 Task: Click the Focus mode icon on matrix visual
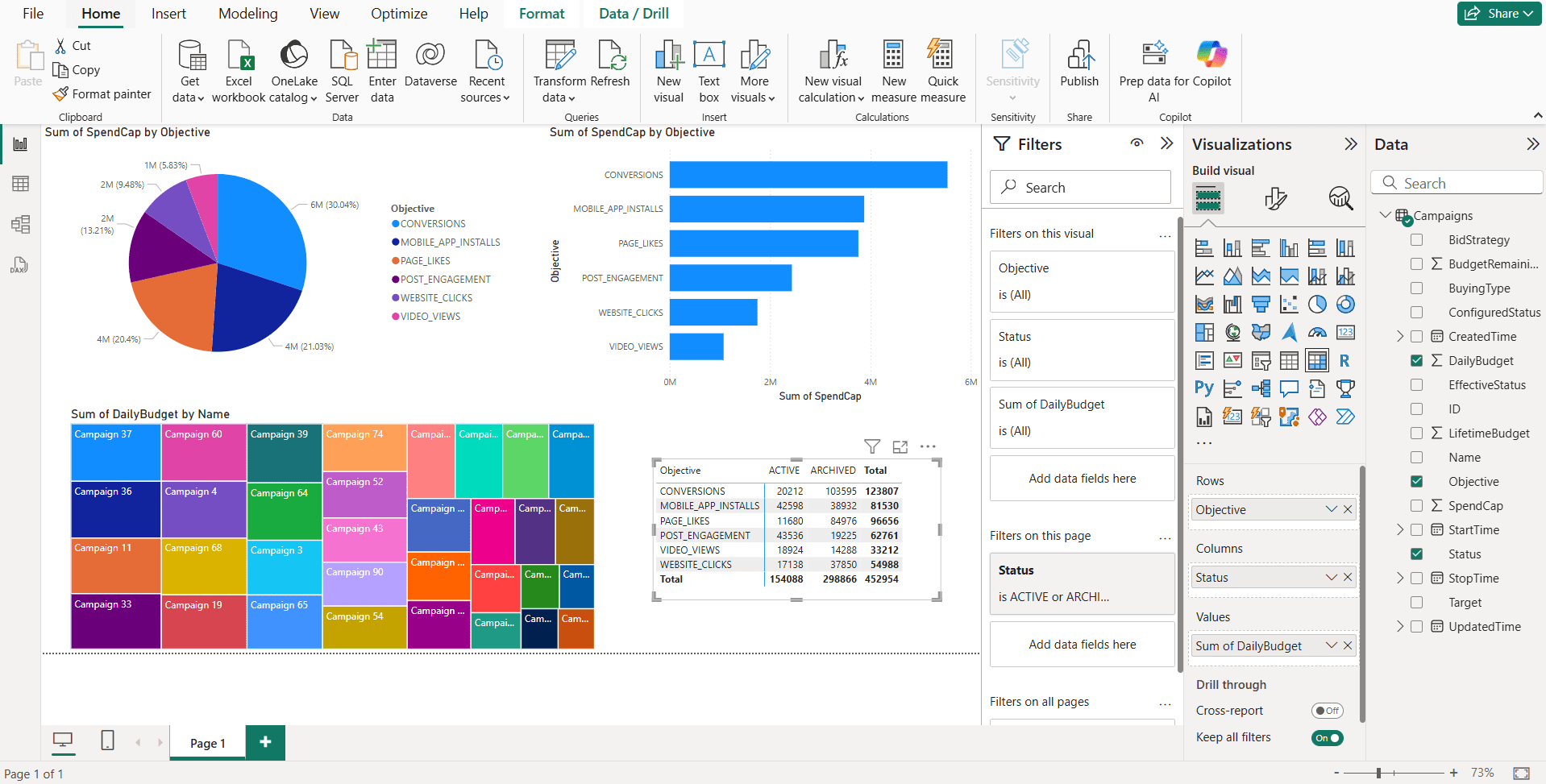[x=900, y=446]
